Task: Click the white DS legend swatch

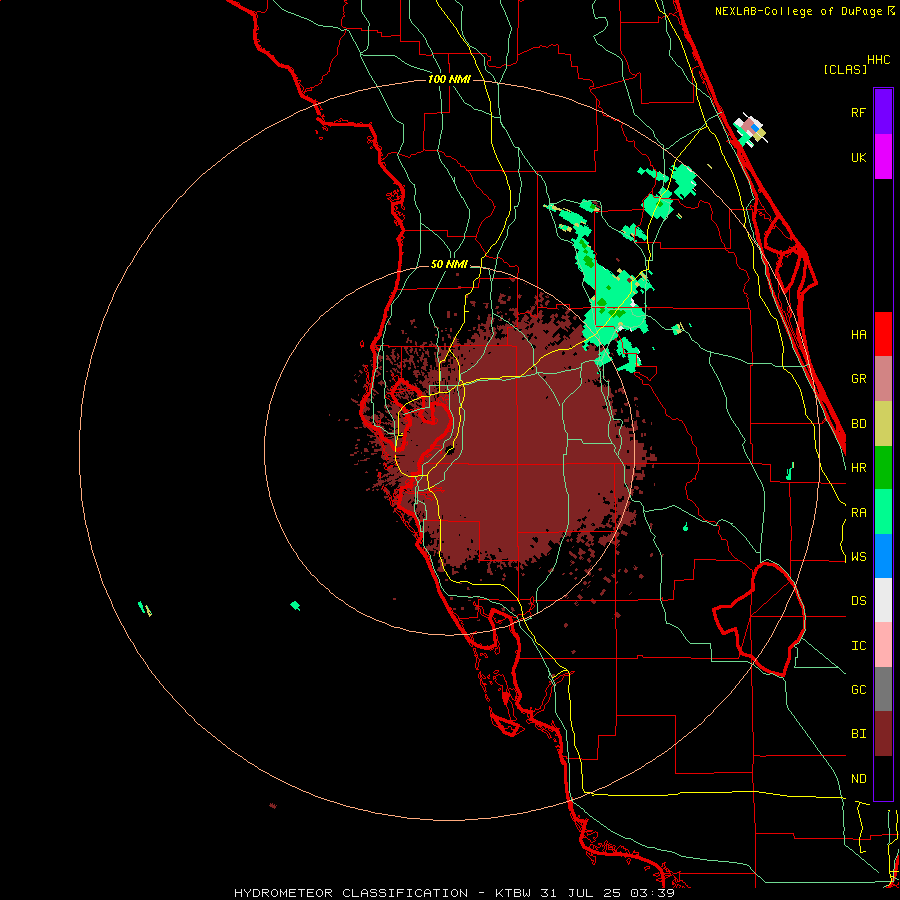Action: click(x=883, y=600)
